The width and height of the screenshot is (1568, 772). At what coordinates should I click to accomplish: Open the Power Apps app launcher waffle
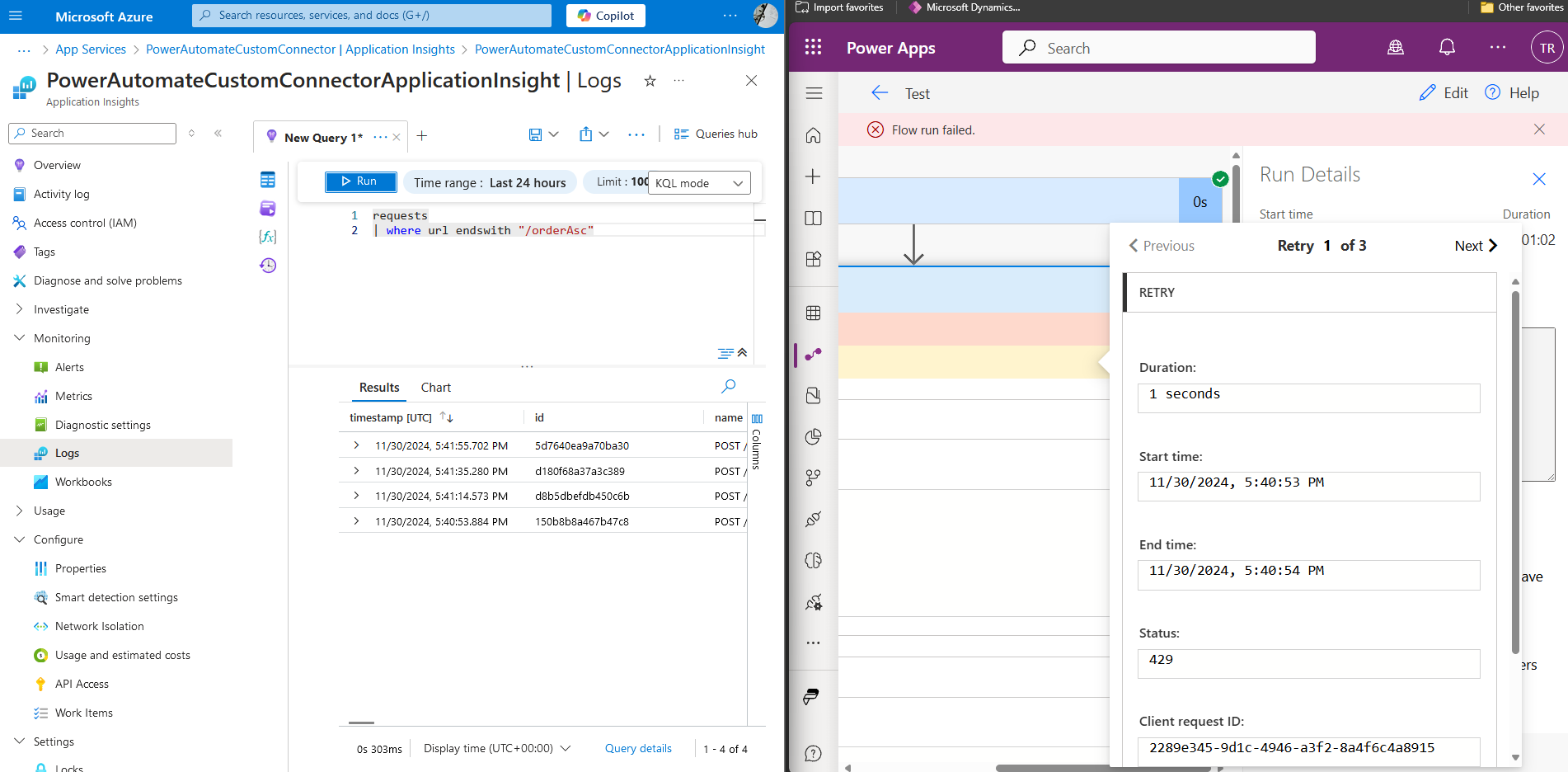(x=813, y=47)
